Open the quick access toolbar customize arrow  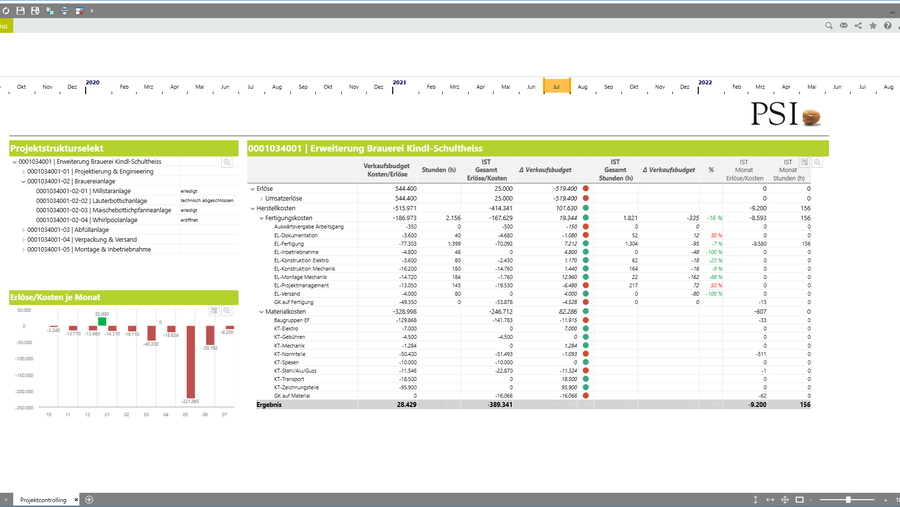point(92,10)
